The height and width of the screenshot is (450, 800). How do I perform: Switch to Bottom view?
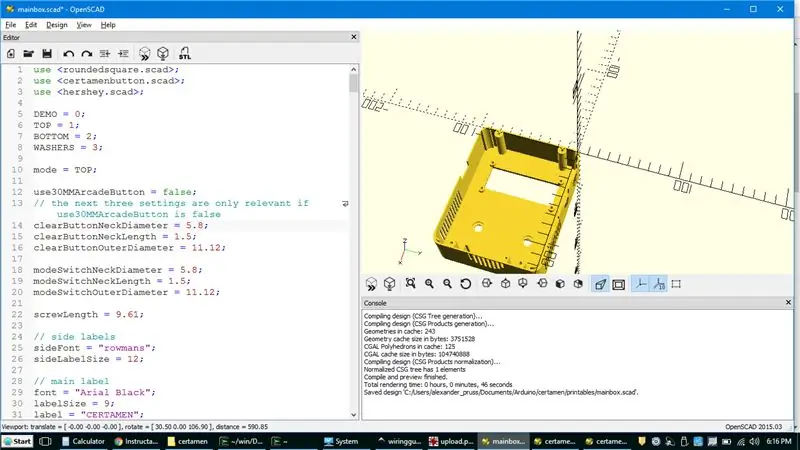(x=523, y=284)
